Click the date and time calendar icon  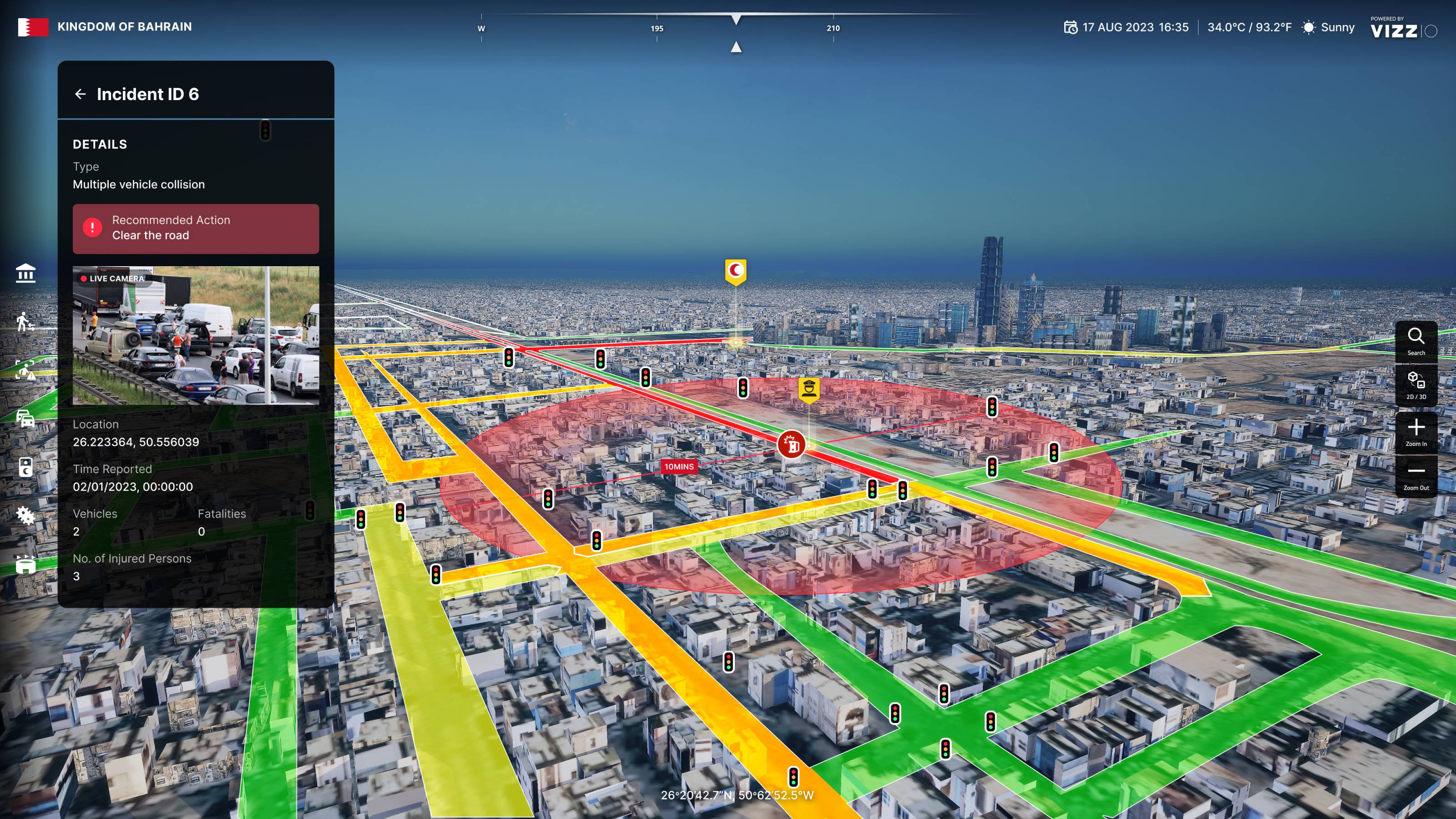click(1070, 27)
